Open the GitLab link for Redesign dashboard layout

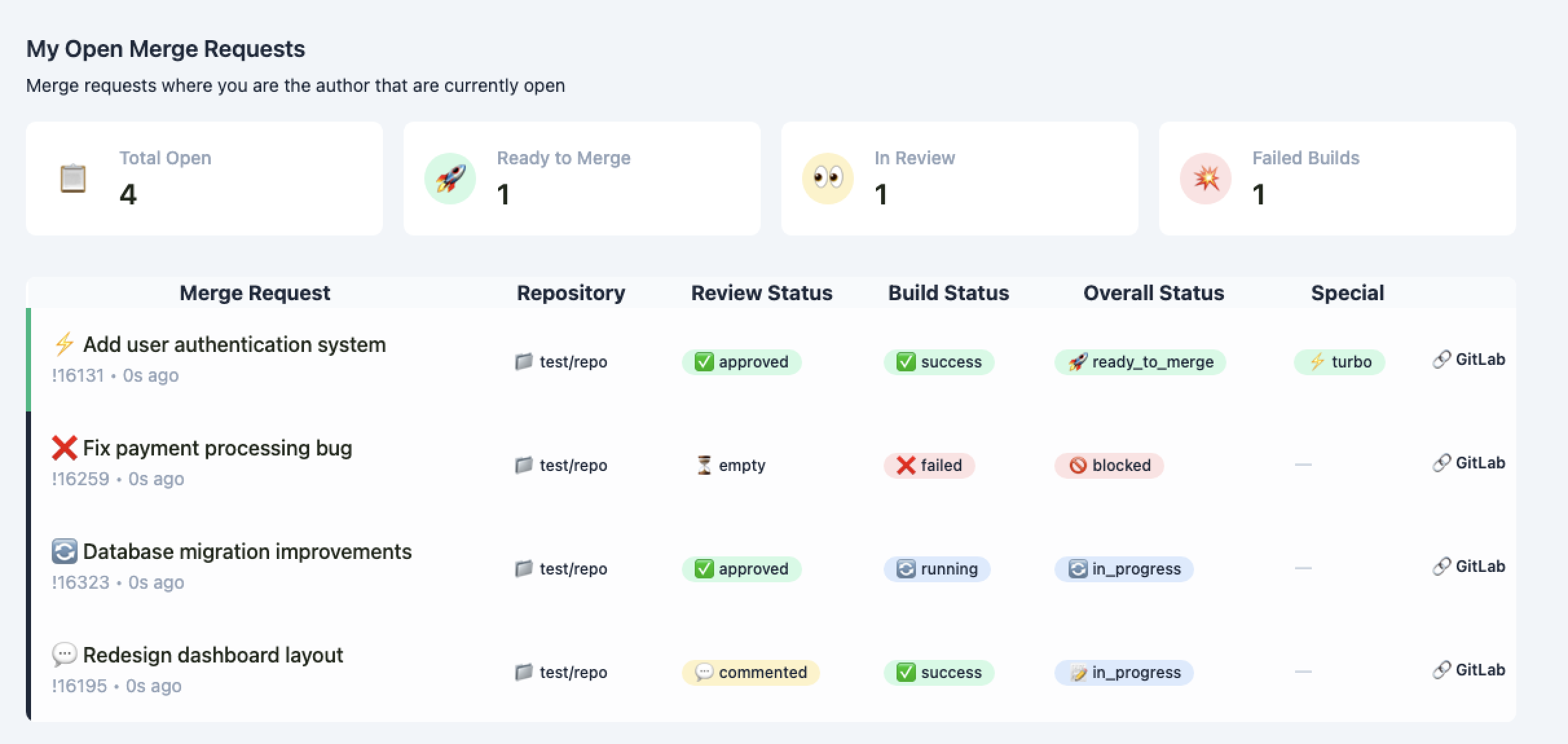point(1468,670)
